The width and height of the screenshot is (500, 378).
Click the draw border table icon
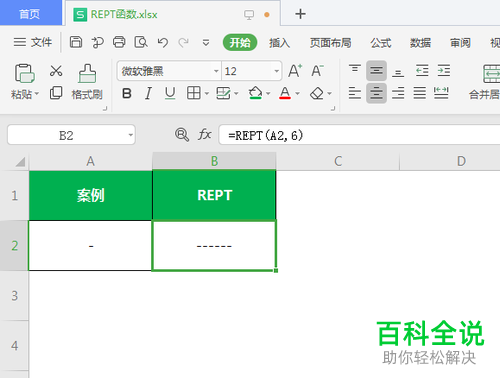223,93
